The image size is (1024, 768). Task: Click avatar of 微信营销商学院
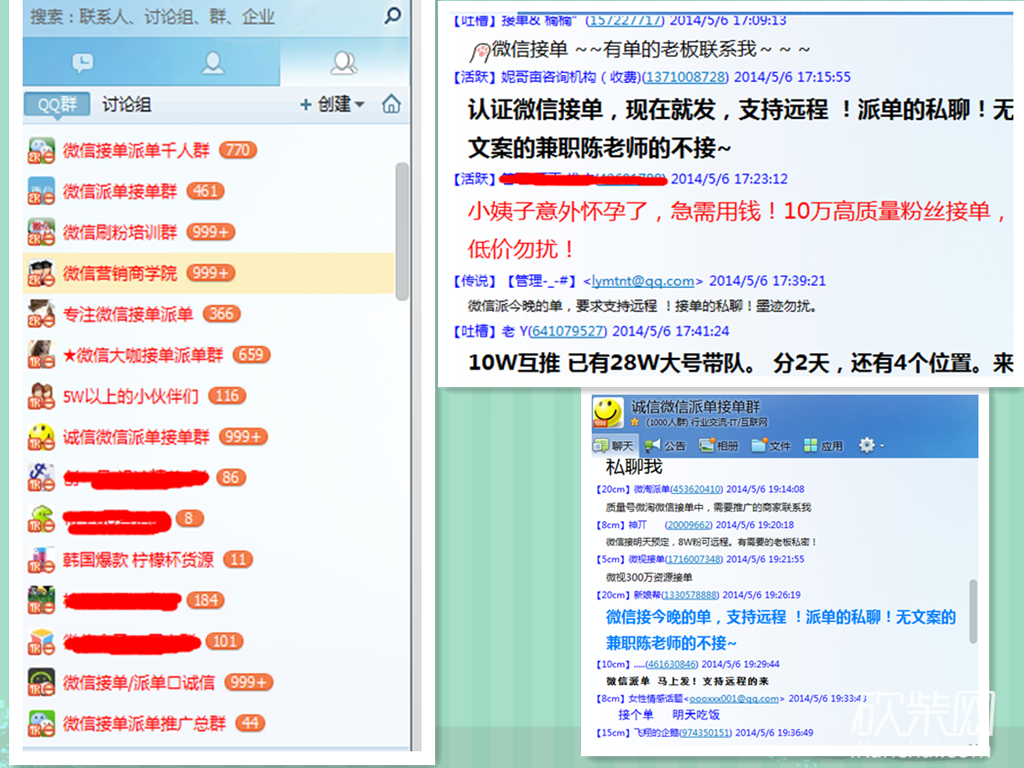point(41,273)
